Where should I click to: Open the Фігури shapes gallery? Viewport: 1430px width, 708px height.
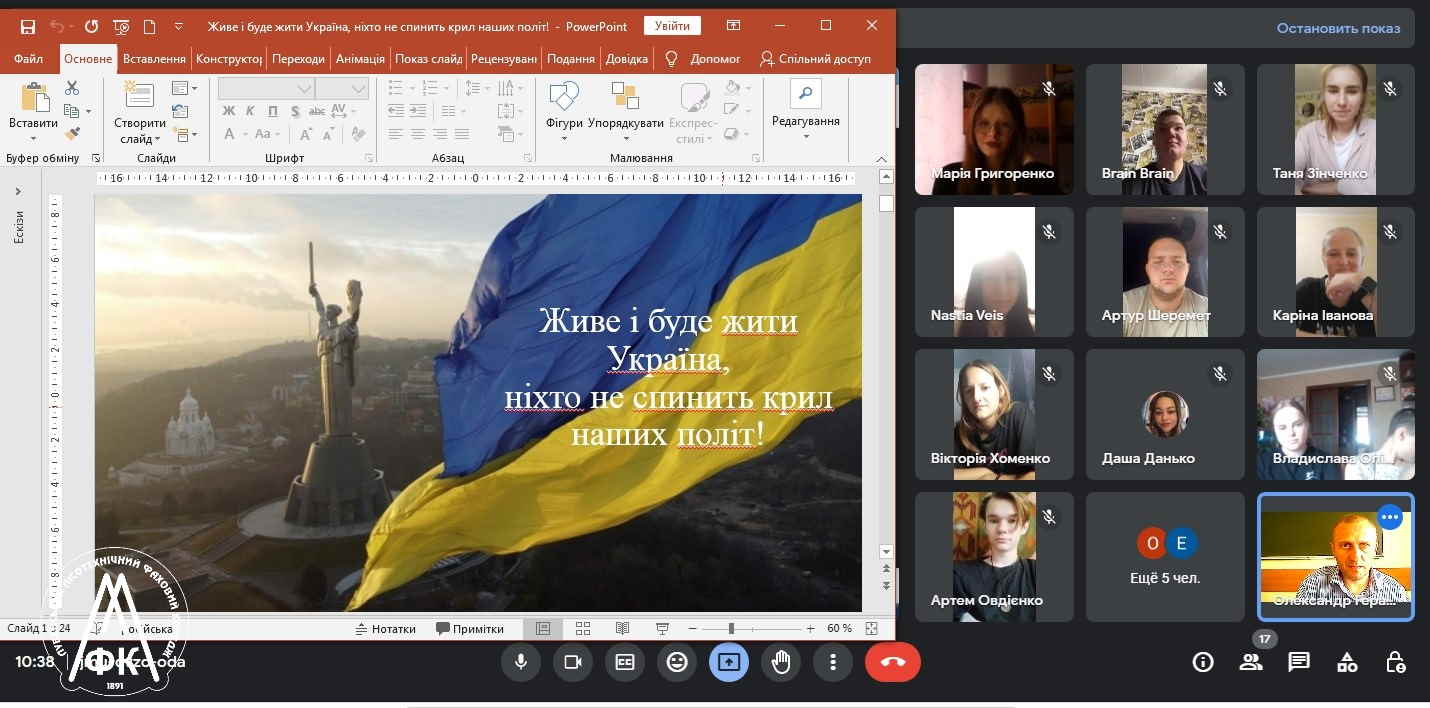coord(564,111)
